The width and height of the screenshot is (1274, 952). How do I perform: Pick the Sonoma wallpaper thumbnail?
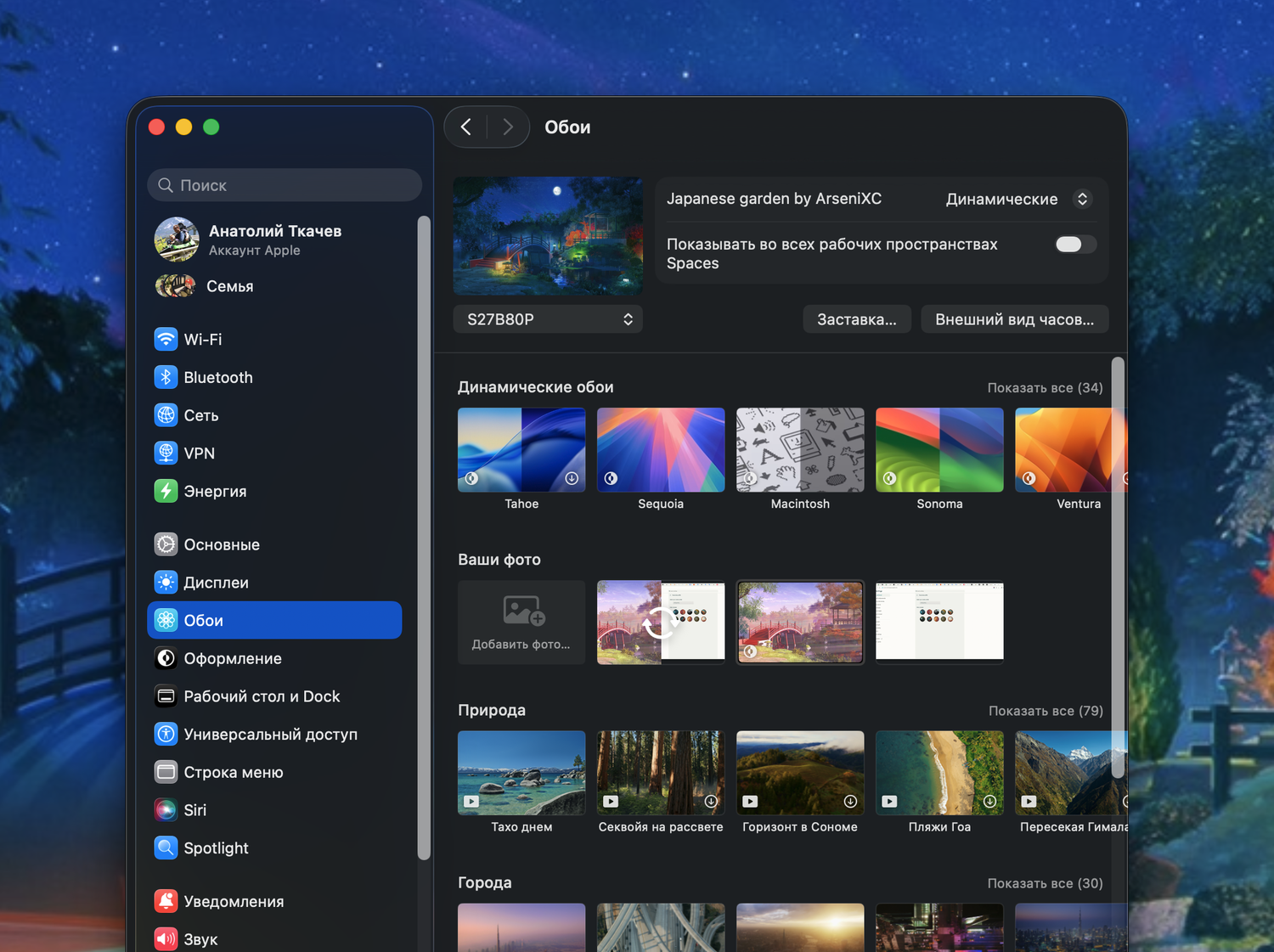(x=939, y=450)
